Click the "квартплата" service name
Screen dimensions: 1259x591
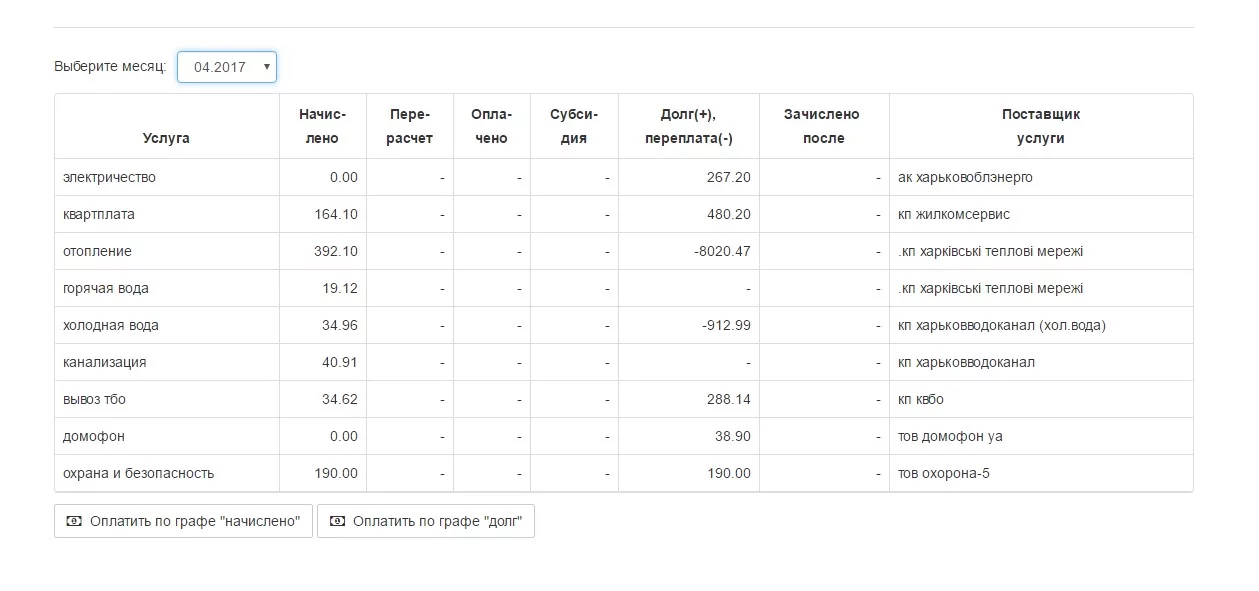click(99, 214)
